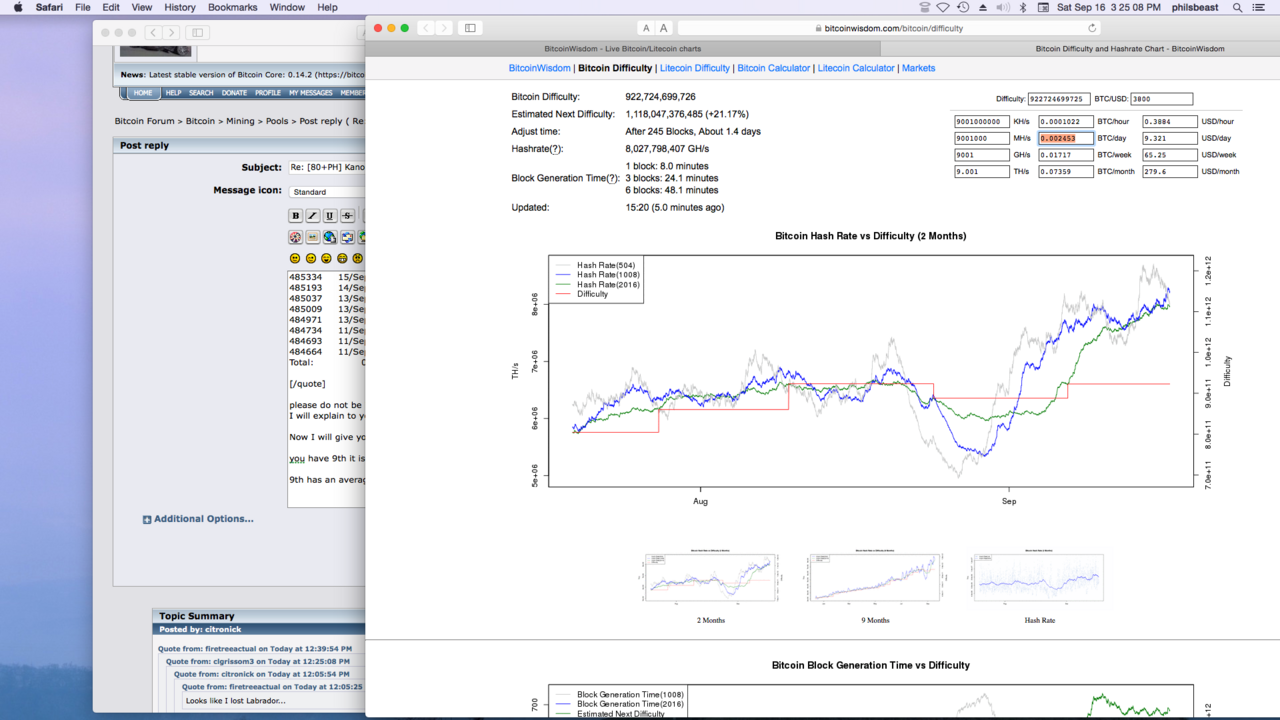The image size is (1280, 720).
Task: Click the KH/s hashrate input field
Action: pos(981,122)
